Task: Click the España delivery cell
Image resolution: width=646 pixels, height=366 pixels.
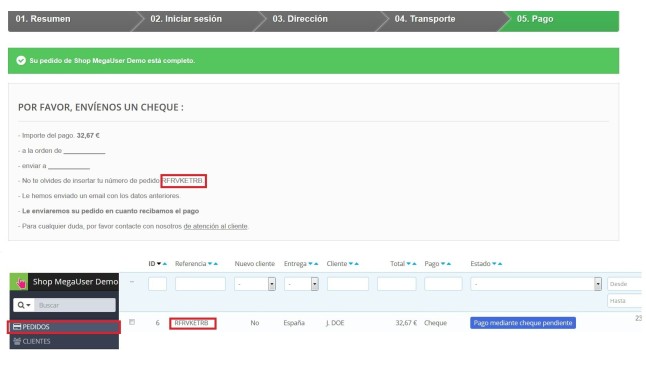Action: point(294,323)
